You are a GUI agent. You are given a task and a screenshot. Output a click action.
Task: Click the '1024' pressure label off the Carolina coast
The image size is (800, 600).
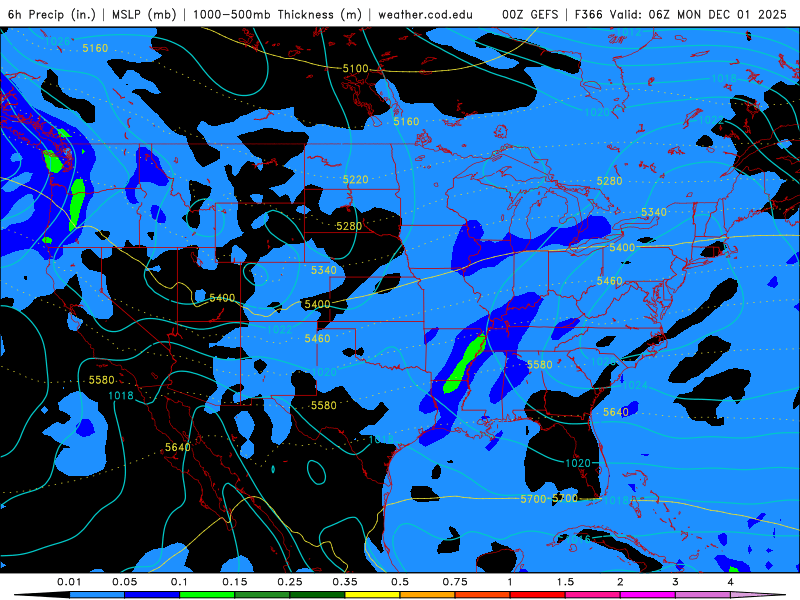pos(635,385)
